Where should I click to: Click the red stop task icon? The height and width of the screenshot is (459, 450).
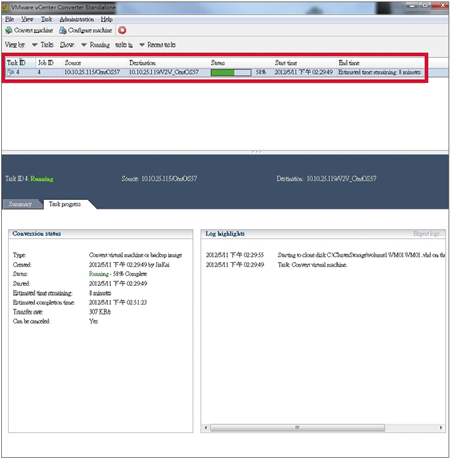122,30
